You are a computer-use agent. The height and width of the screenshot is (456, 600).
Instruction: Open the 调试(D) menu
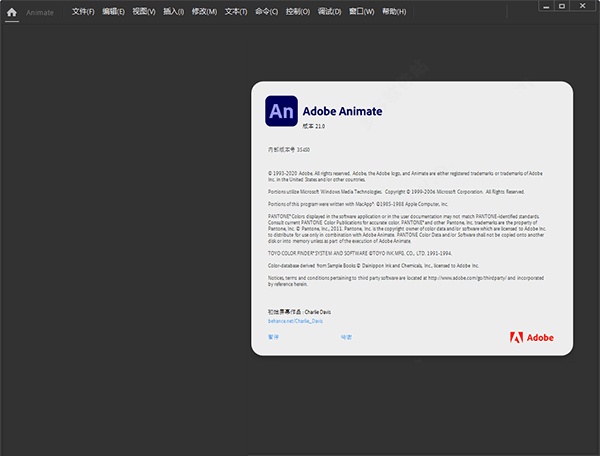329,11
